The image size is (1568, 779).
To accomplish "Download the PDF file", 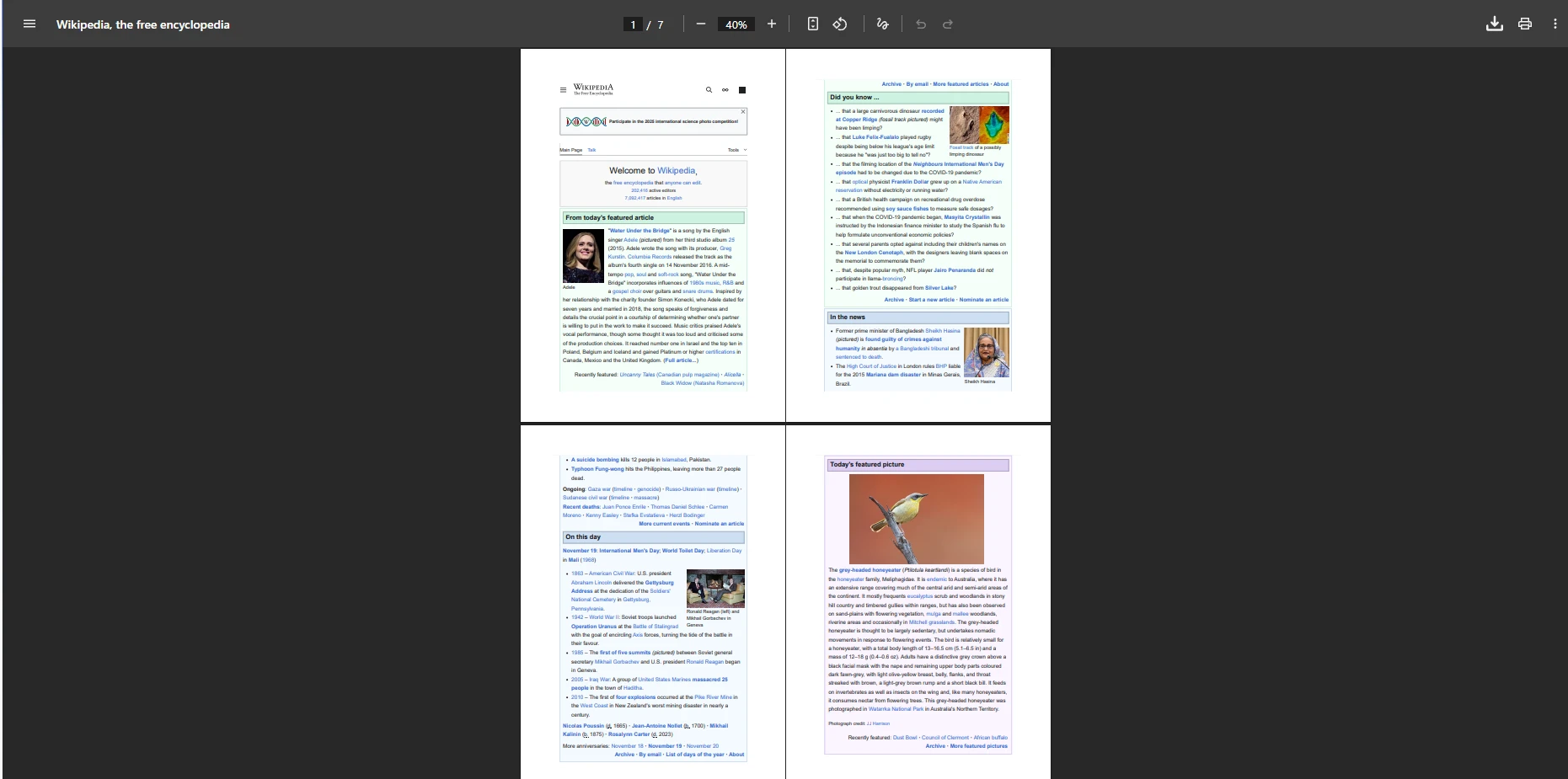I will click(x=1494, y=24).
